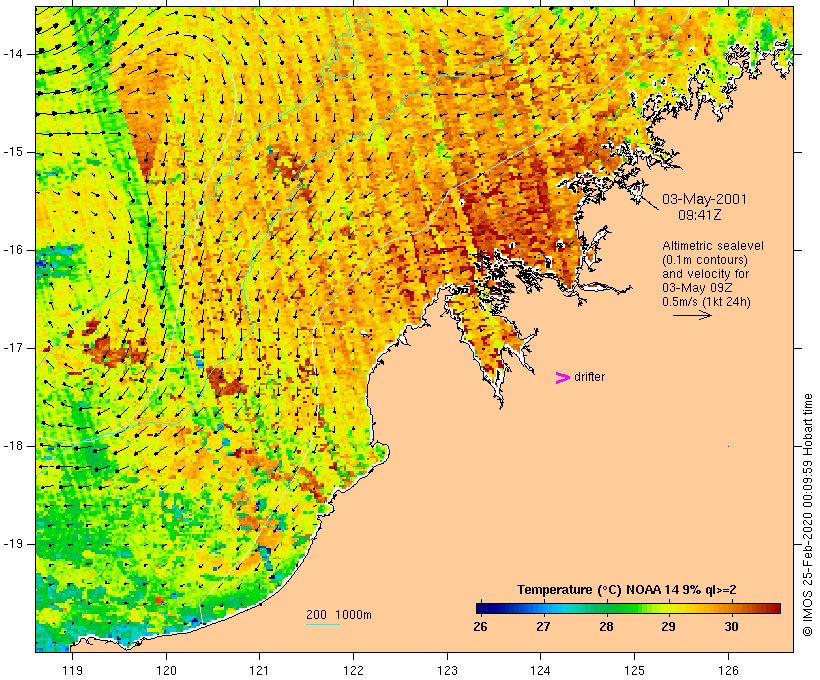Click the latitude label '-15'
Viewport: 820px width, 680px height.
[x=13, y=152]
